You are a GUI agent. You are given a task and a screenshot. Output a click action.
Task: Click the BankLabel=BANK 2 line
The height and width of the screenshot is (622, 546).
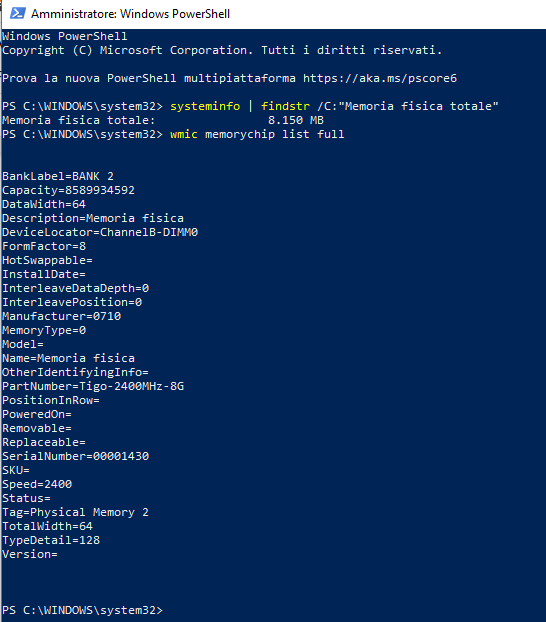(x=58, y=176)
